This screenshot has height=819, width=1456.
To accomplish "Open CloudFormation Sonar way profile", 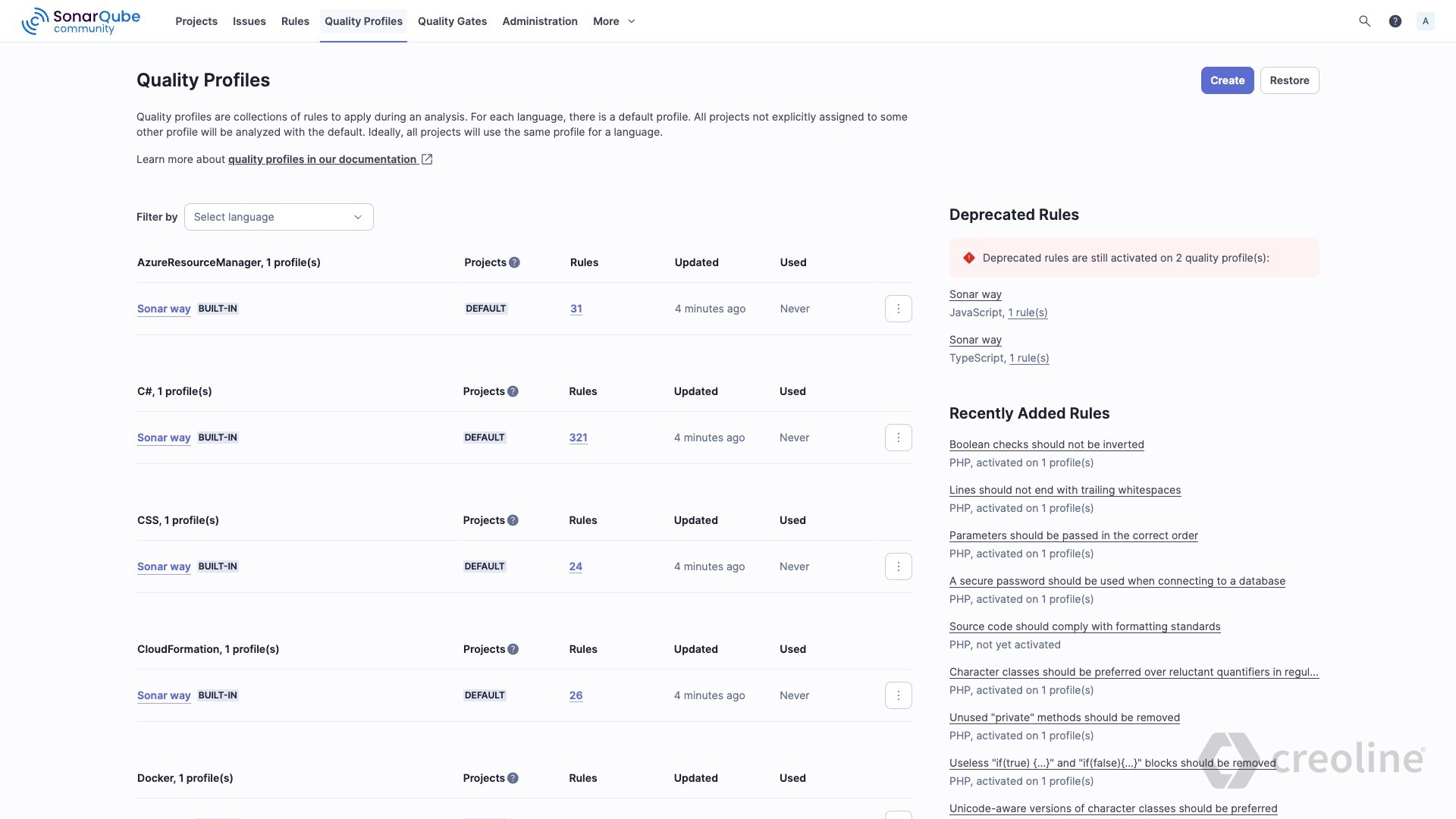I will pyautogui.click(x=164, y=695).
